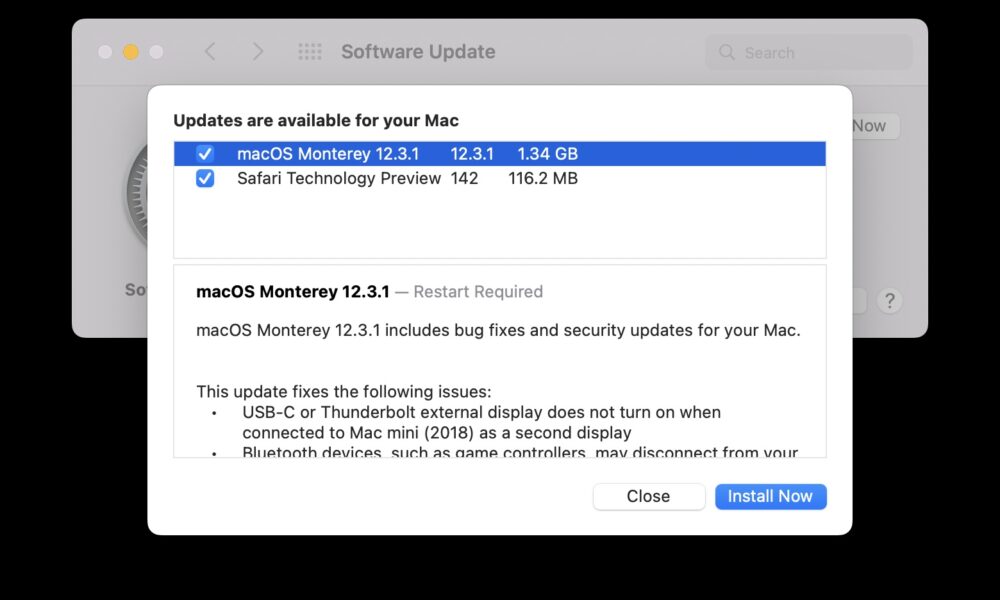Uncheck the Safari Technology Preview checkbox

[x=205, y=179]
